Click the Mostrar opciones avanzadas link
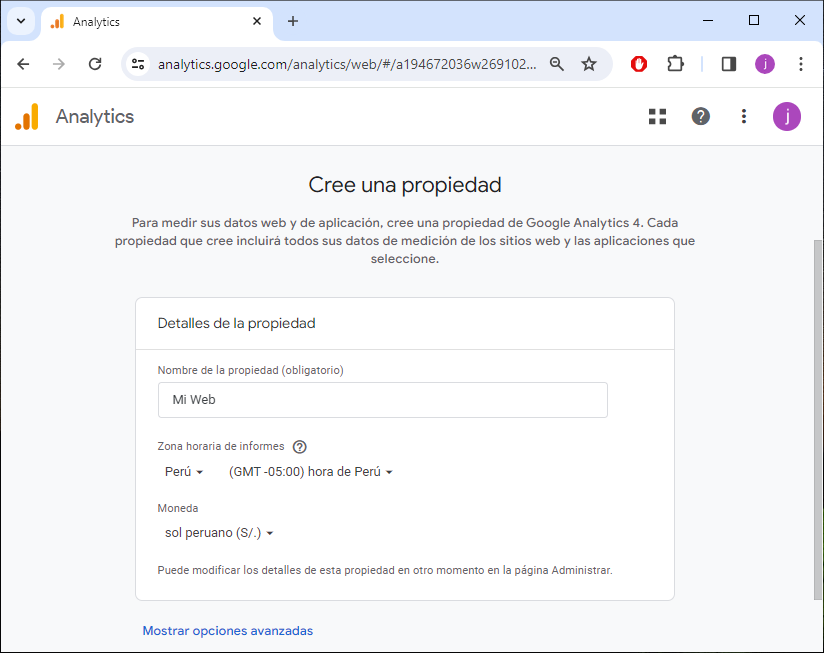 click(228, 631)
